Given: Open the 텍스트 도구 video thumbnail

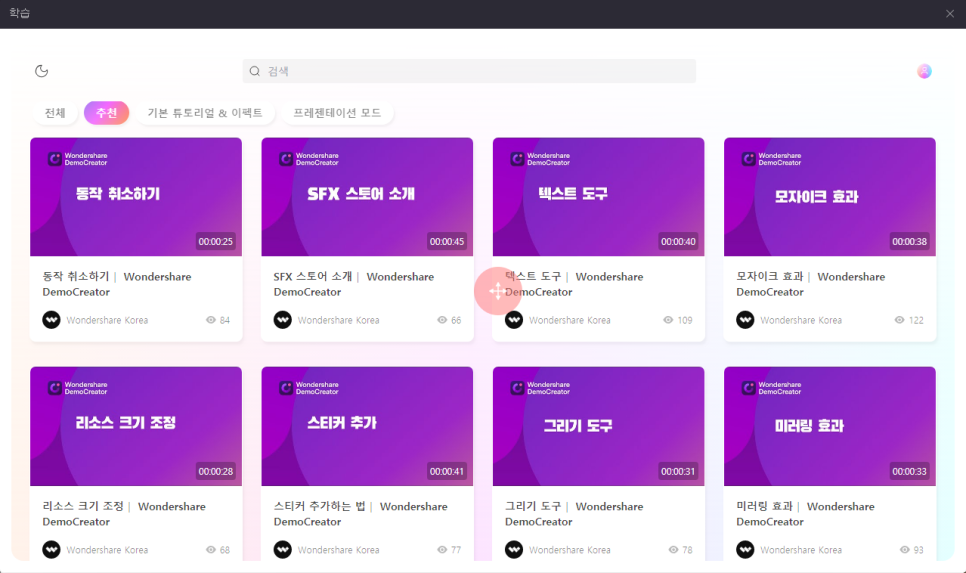Looking at the screenshot, I should point(598,197).
